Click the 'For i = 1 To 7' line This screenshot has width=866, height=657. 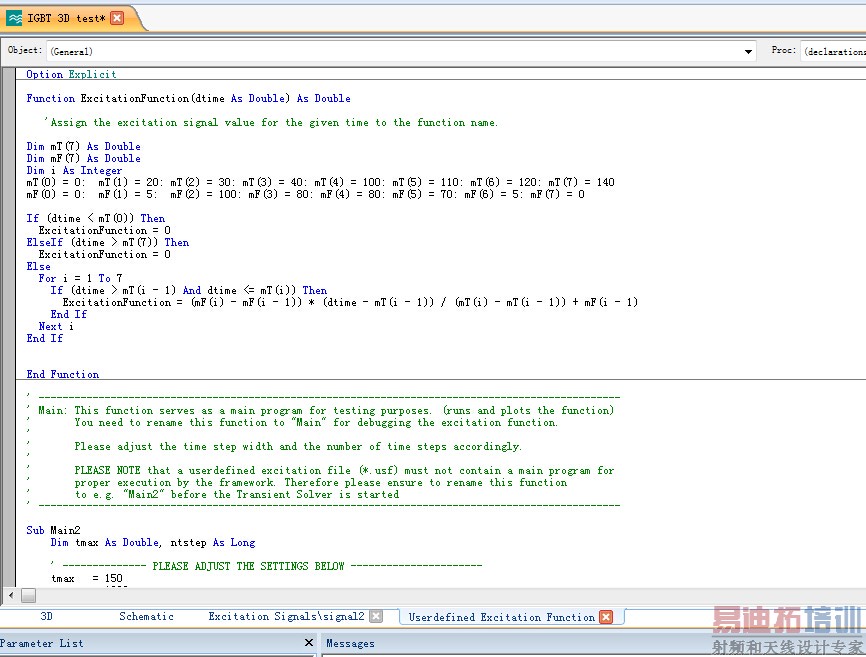click(80, 278)
